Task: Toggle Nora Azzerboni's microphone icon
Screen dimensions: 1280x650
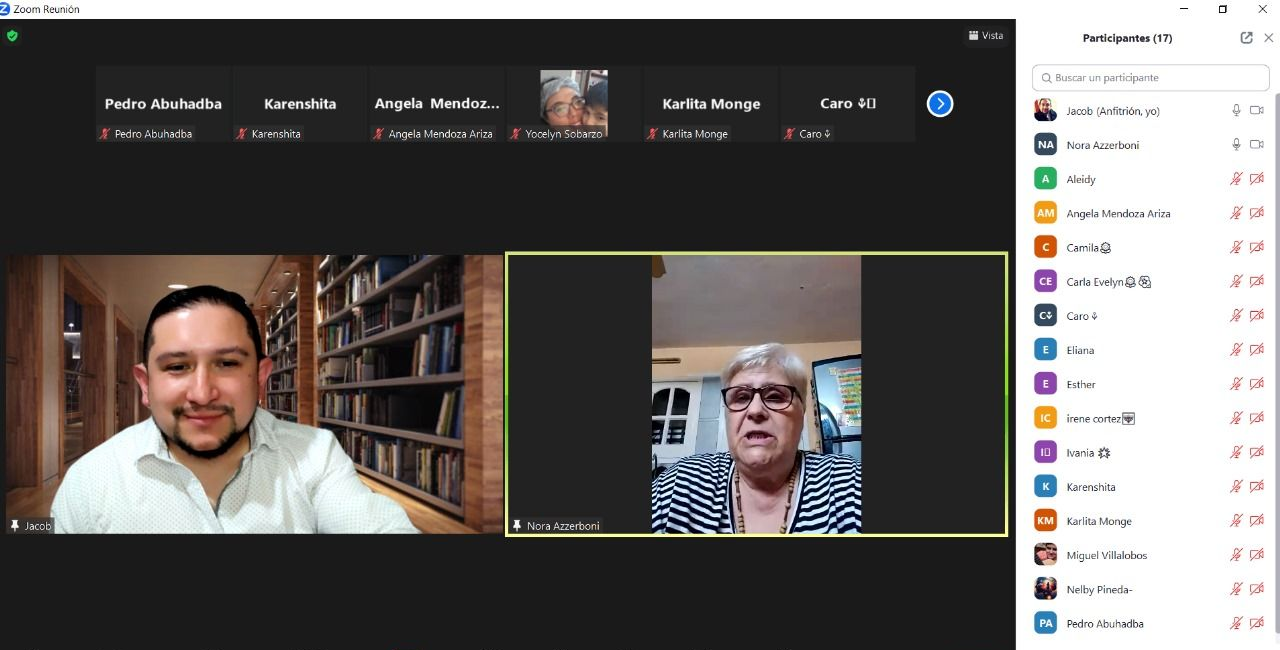Action: click(x=1236, y=145)
